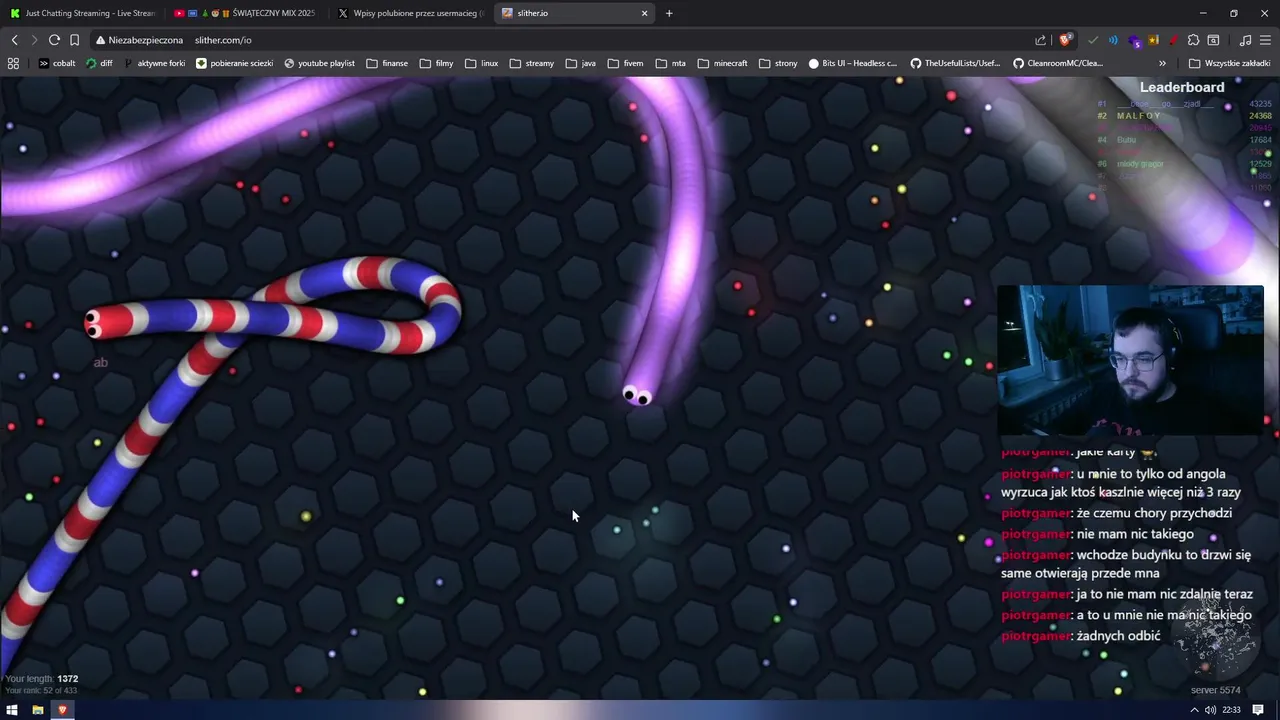Click chat message 'żadnych odbić'
Screen dimensions: 1280x720
click(1118, 636)
